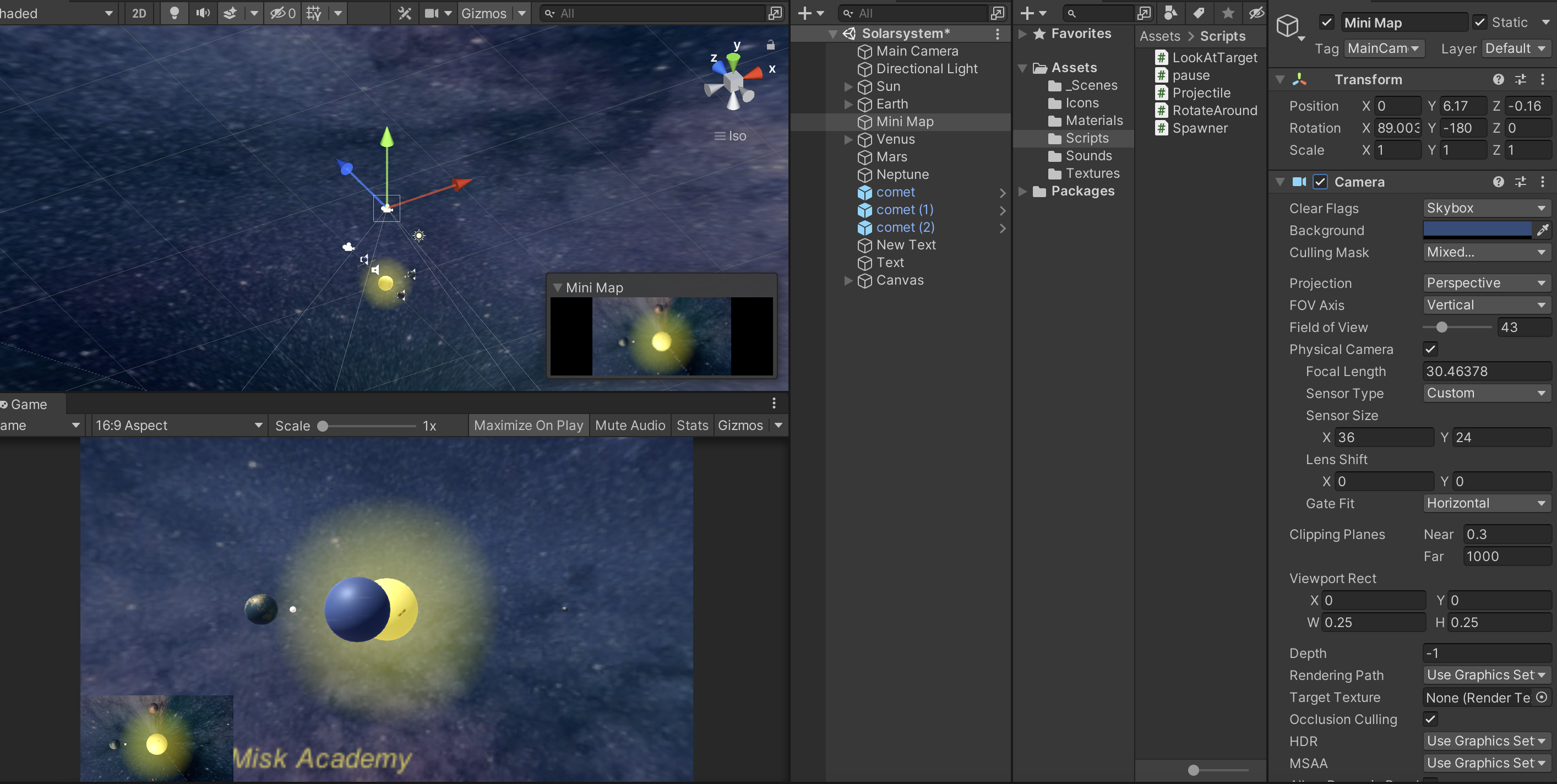Expand the Venus object in Hierarchy
Viewport: 1557px width, 784px height.
(848, 139)
